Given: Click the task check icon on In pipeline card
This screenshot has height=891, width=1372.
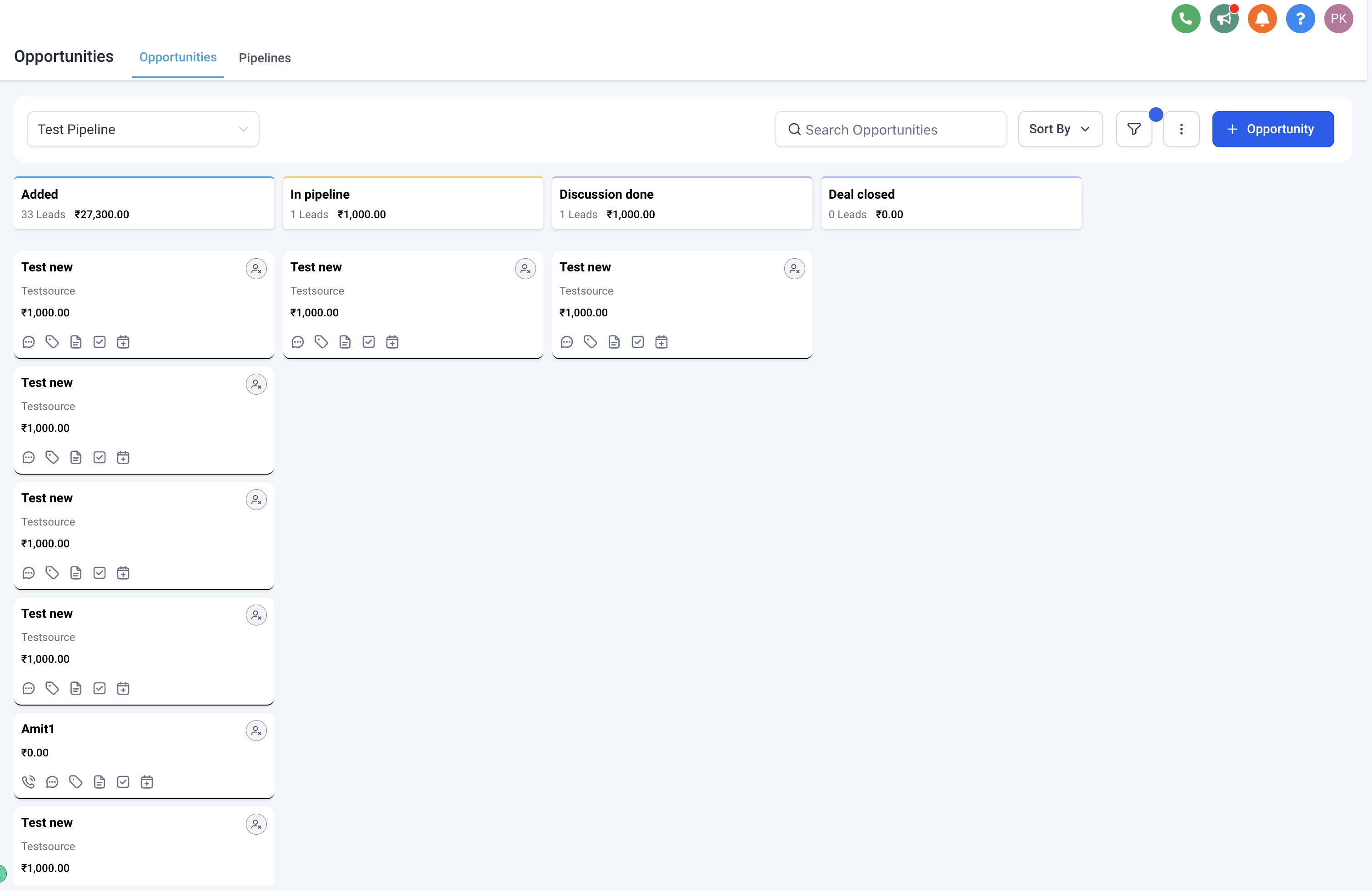Looking at the screenshot, I should (368, 342).
